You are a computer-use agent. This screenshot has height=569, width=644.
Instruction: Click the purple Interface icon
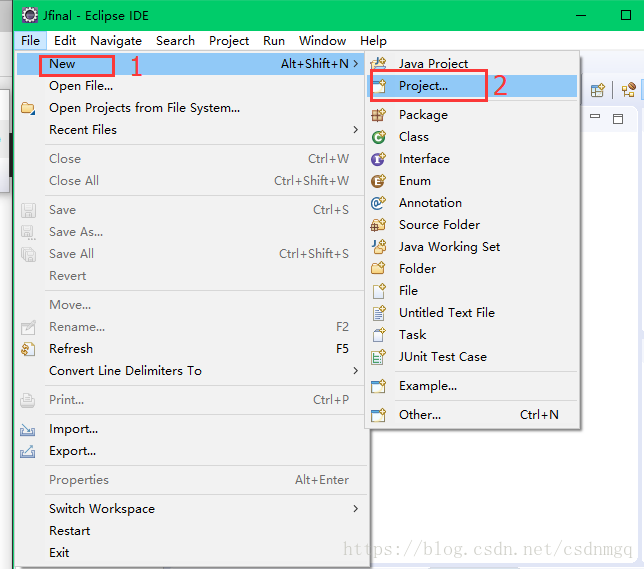378,159
